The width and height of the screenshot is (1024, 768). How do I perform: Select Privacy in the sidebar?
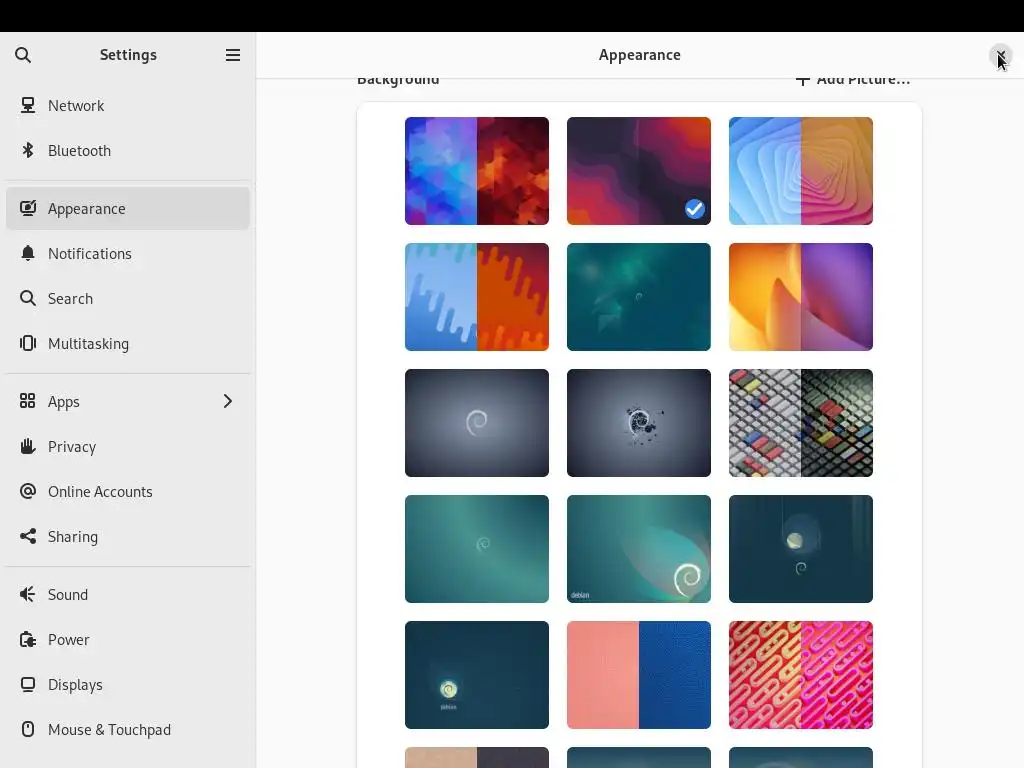click(128, 446)
